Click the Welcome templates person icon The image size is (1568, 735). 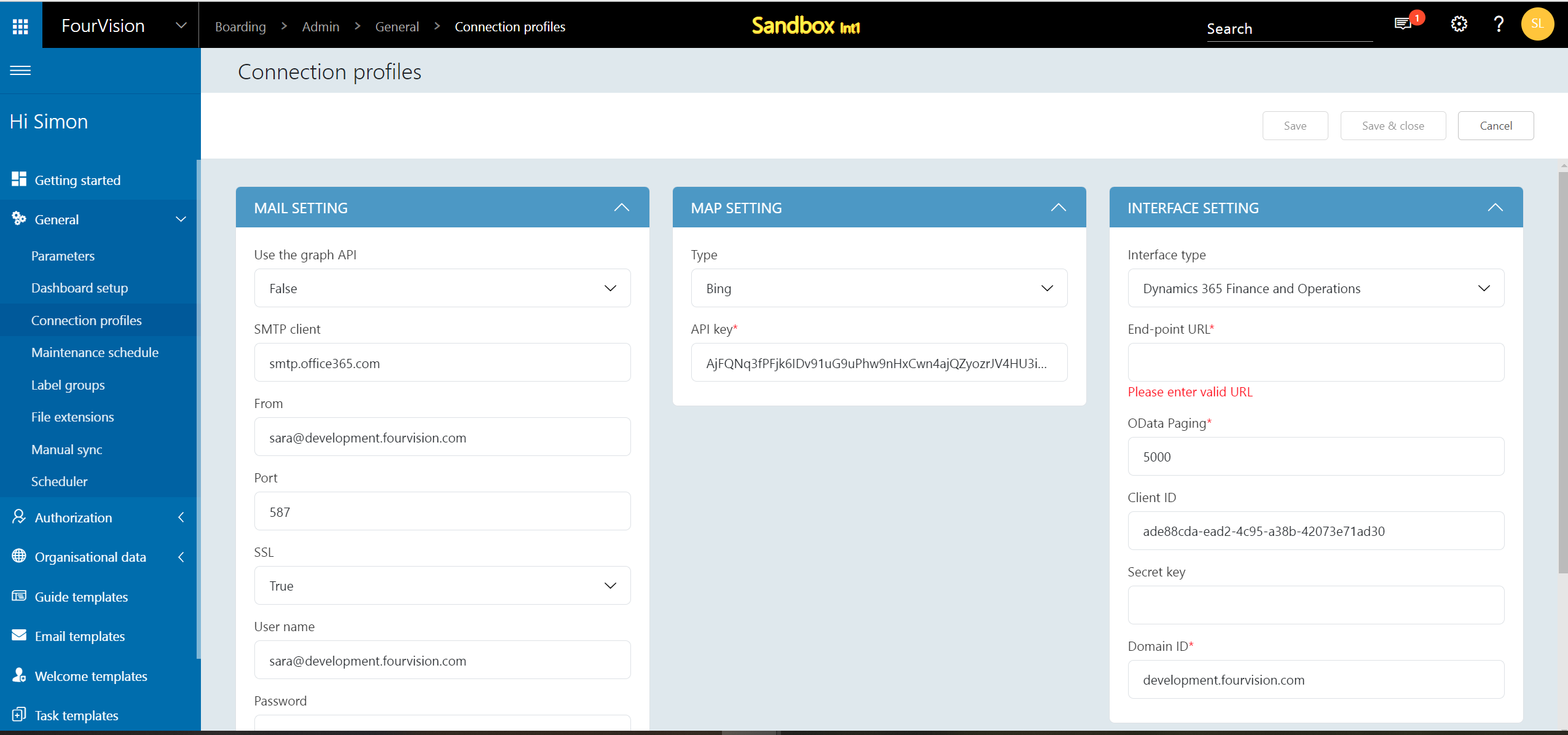pos(19,675)
